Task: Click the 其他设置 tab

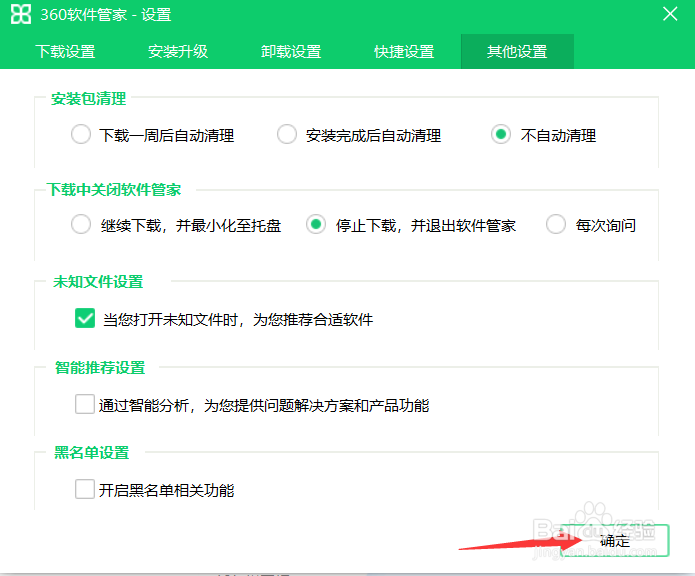Action: 517,52
